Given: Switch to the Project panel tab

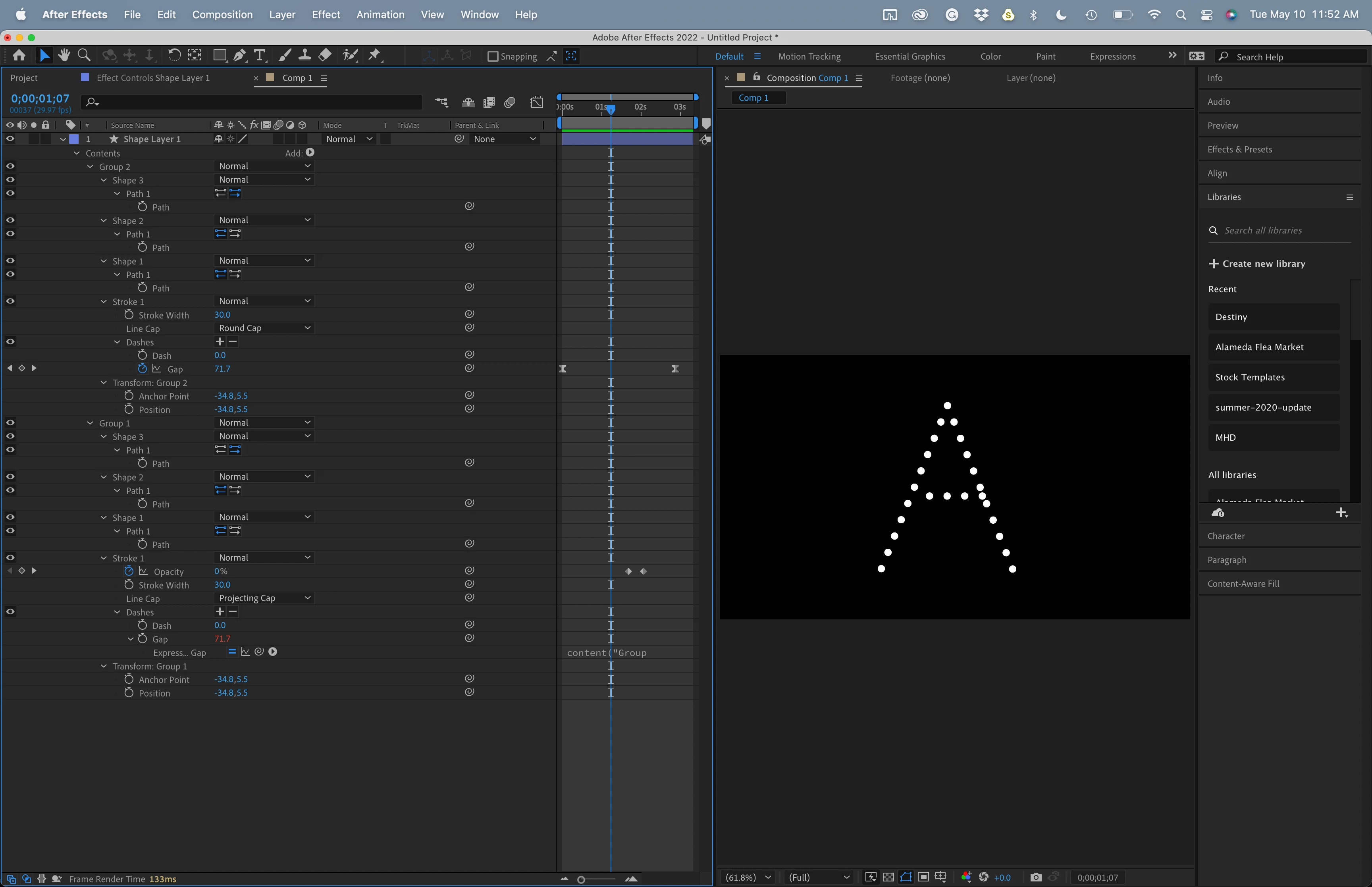Looking at the screenshot, I should coord(23,78).
